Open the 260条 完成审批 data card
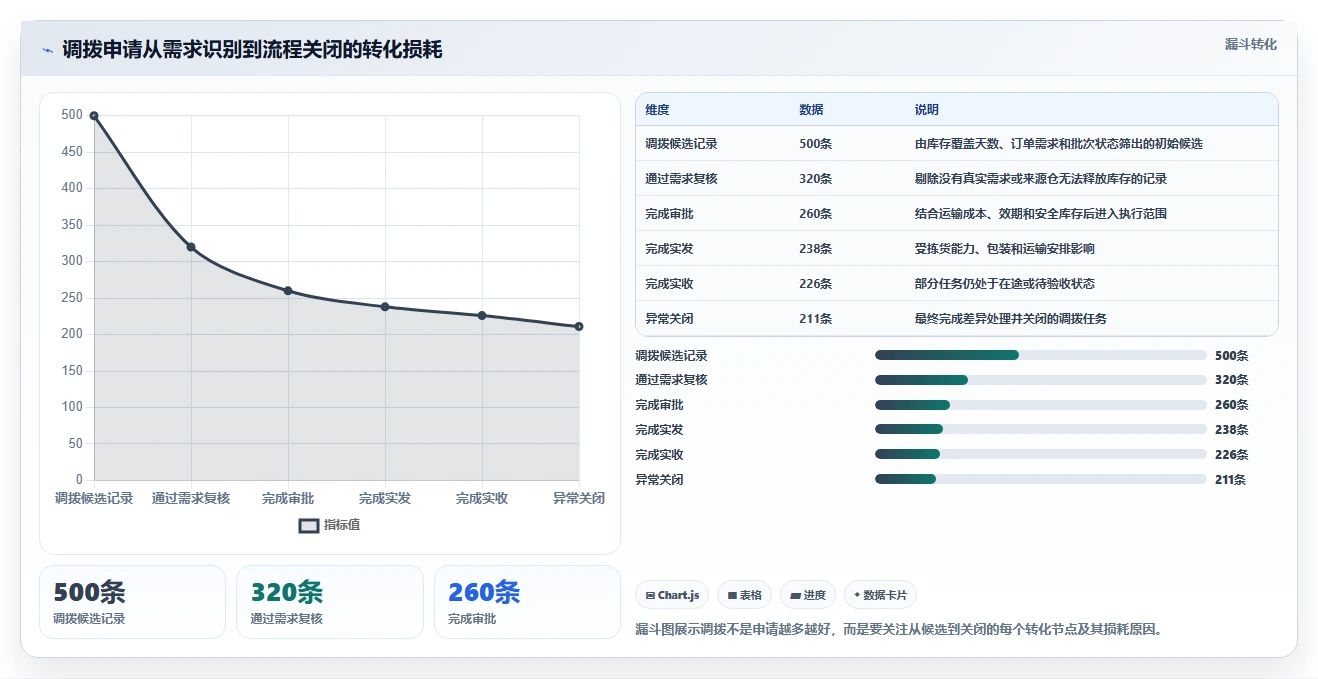 point(527,602)
